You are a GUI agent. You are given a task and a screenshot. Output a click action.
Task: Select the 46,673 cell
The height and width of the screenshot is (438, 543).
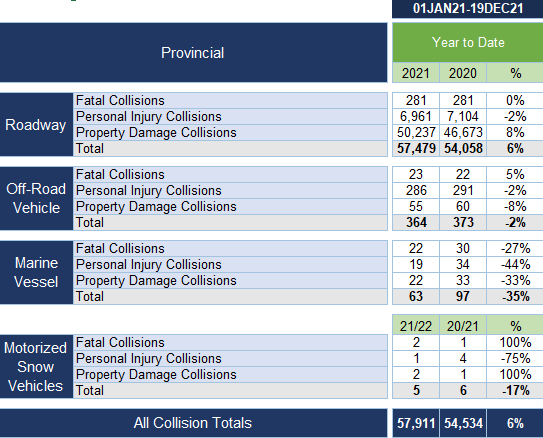(x=463, y=132)
